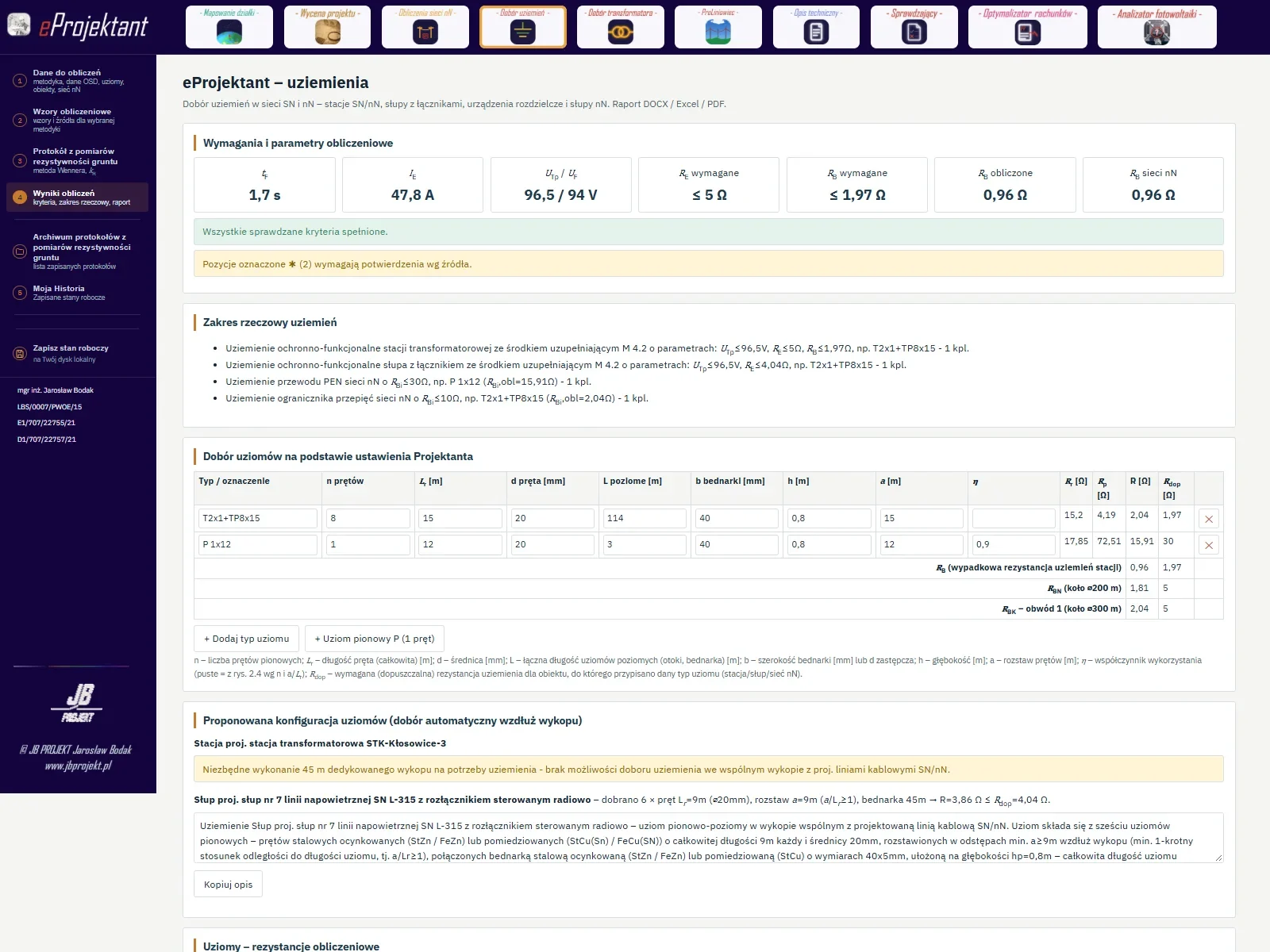Add vertical rod via Uziom pionowy P button
Screen dimensions: 1270x952
375,639
